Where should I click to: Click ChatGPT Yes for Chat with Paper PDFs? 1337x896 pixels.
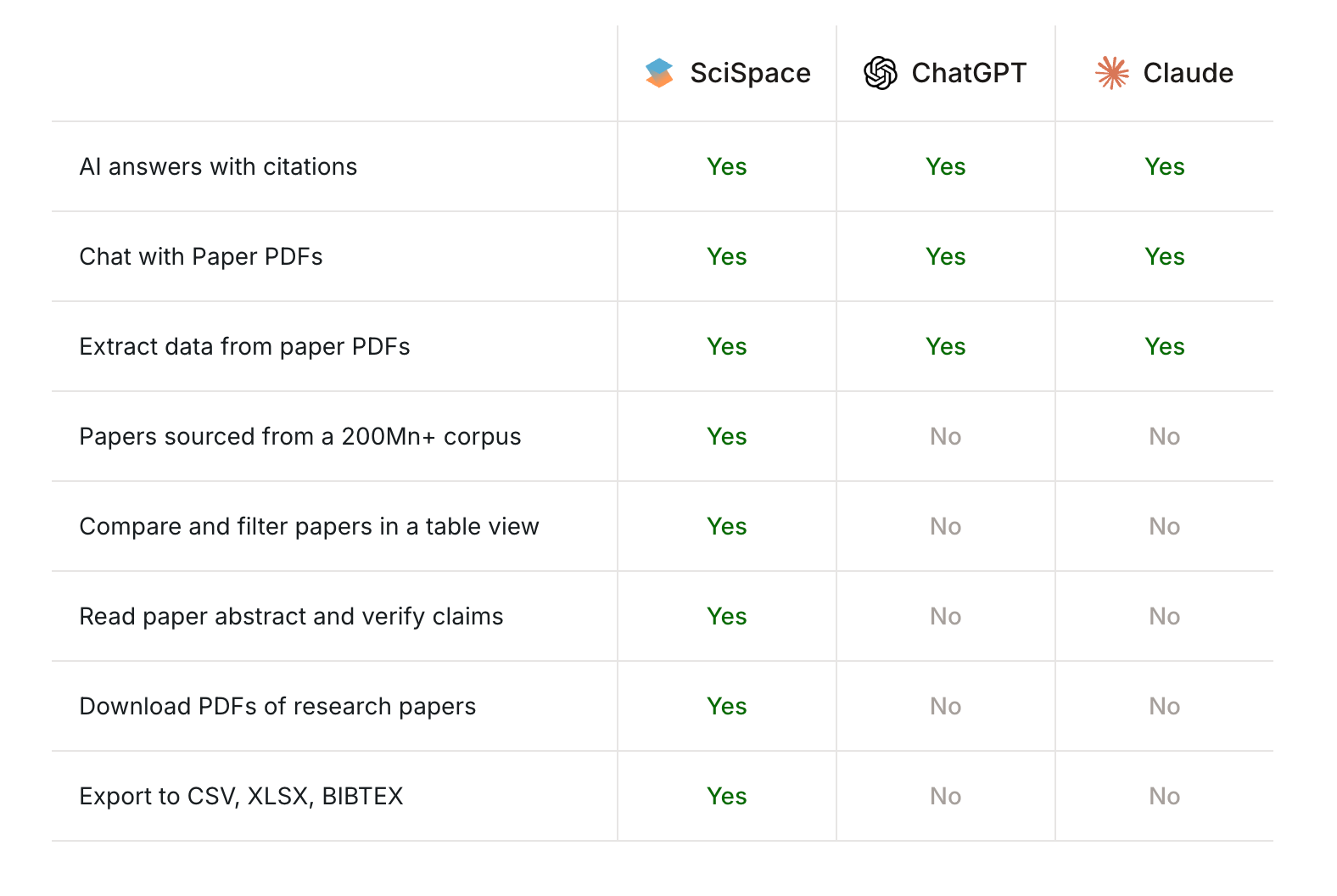[x=946, y=256]
